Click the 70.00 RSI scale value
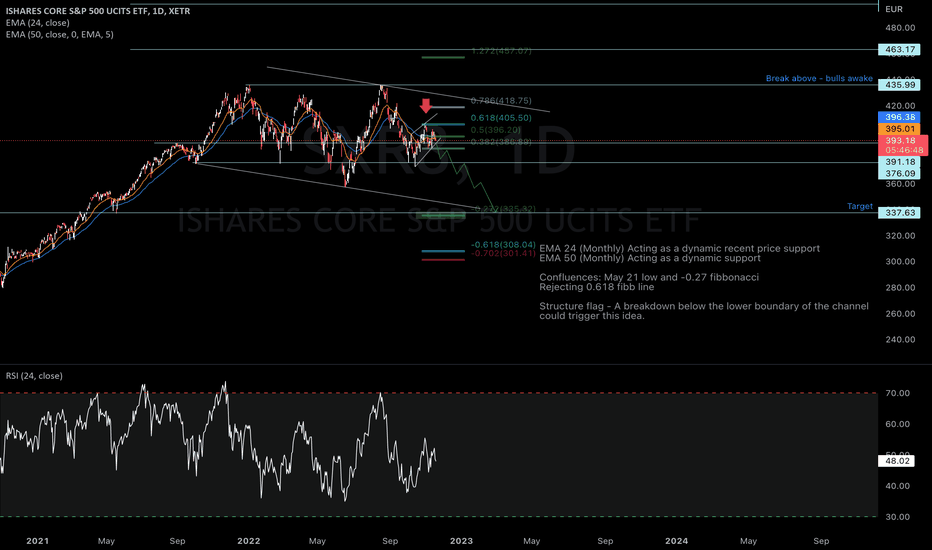Viewport: 932px width, 550px height. coord(898,393)
